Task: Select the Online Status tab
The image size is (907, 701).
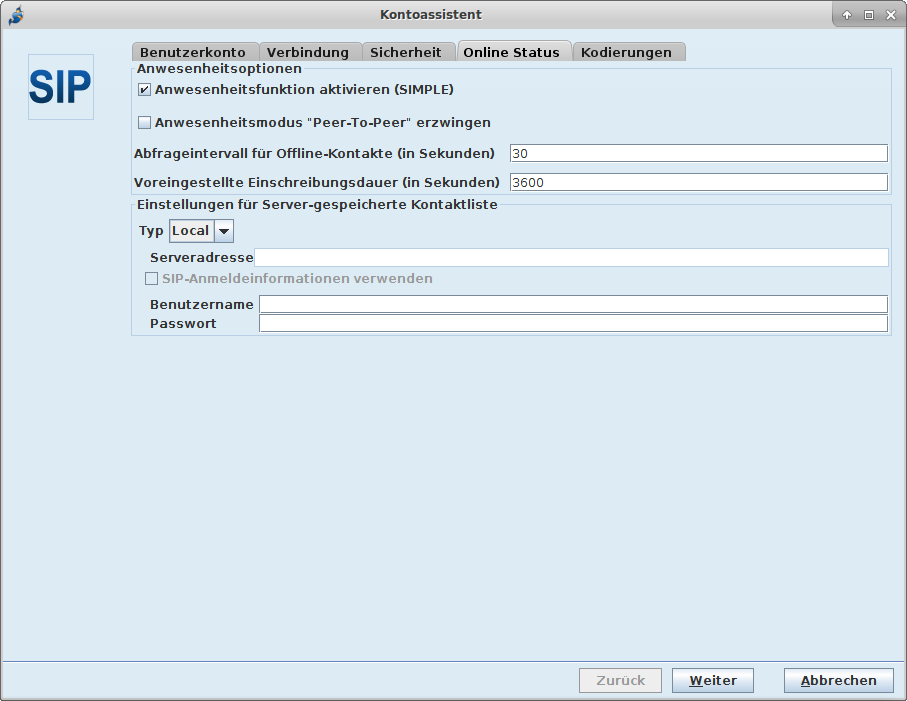Action: pyautogui.click(x=511, y=52)
